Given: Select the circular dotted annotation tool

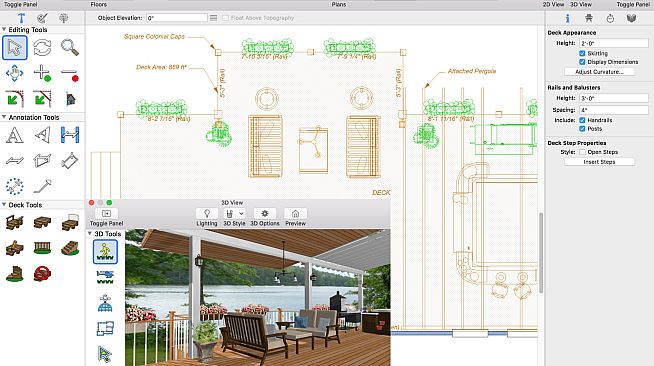Looking at the screenshot, I should click(x=15, y=187).
